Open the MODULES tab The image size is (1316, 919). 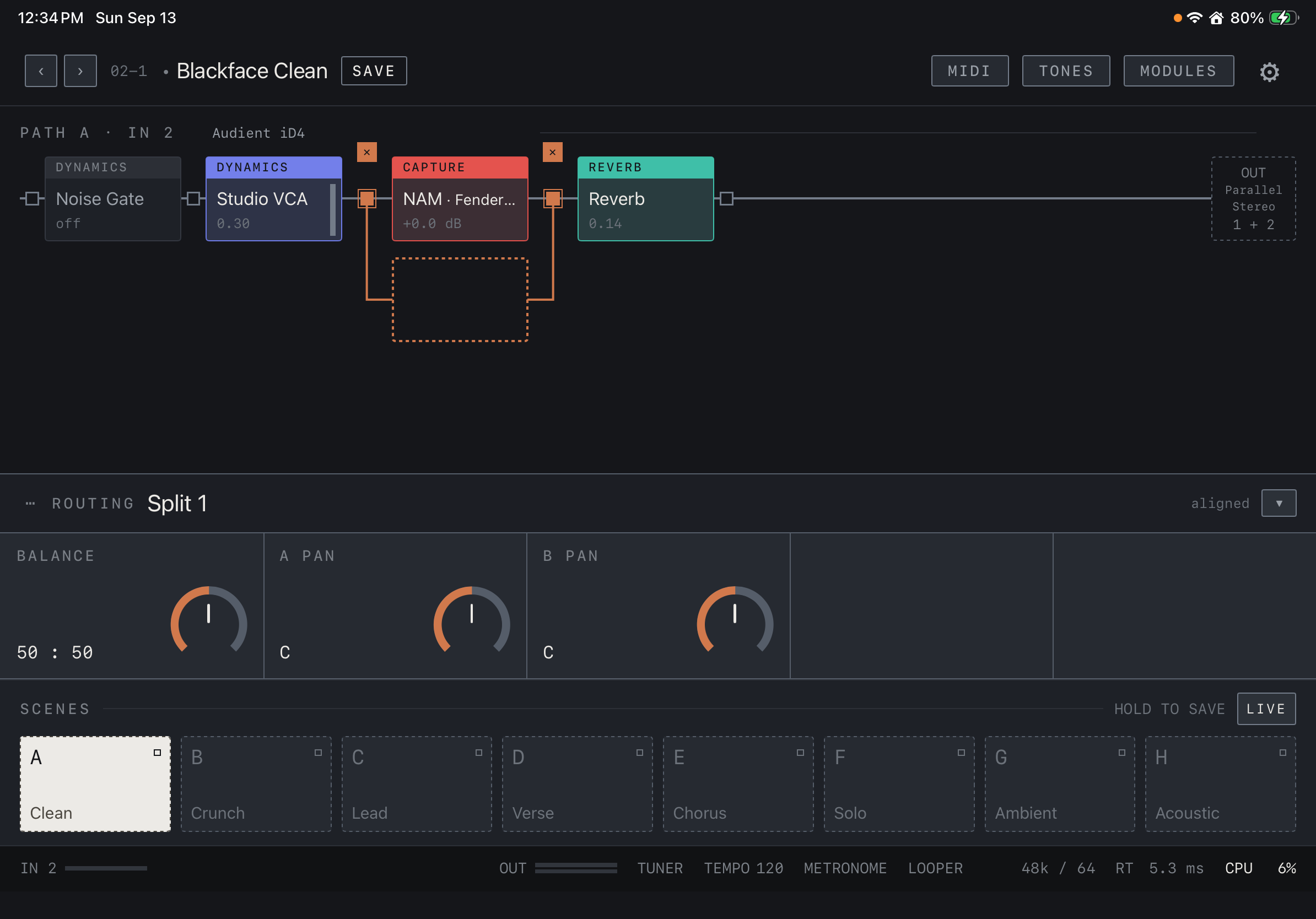point(1178,71)
